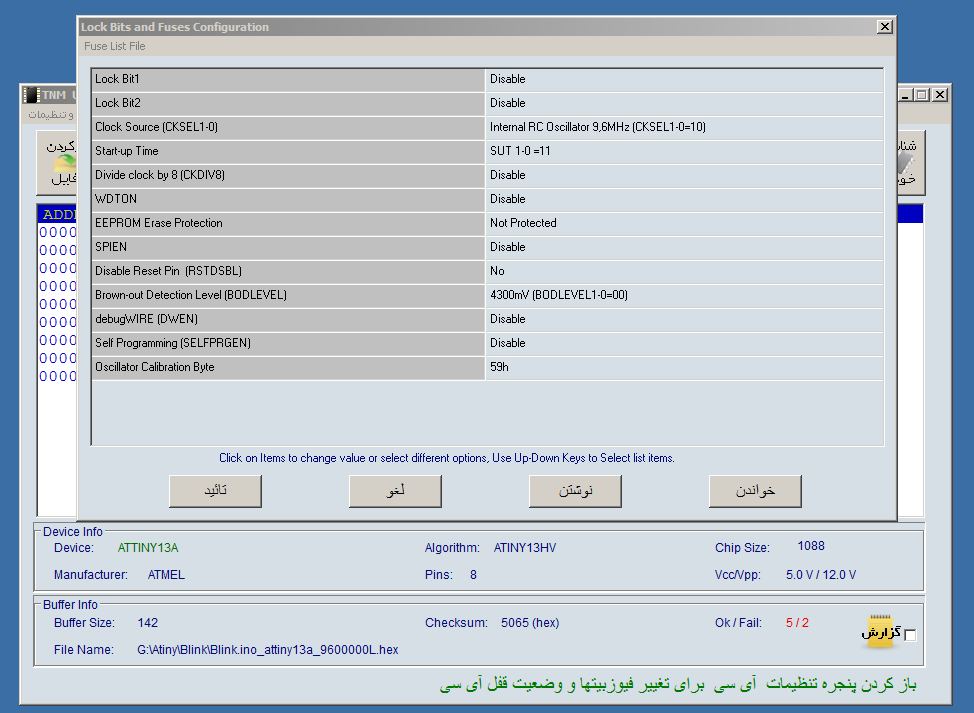The height and width of the screenshot is (713, 974).
Task: Click the خواندن read button
Action: (755, 491)
